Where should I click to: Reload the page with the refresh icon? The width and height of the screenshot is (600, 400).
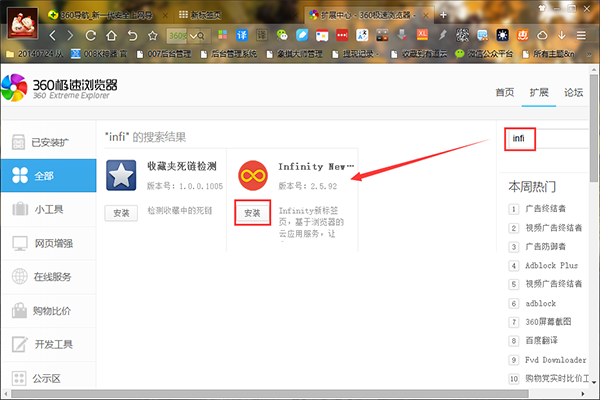click(90, 36)
